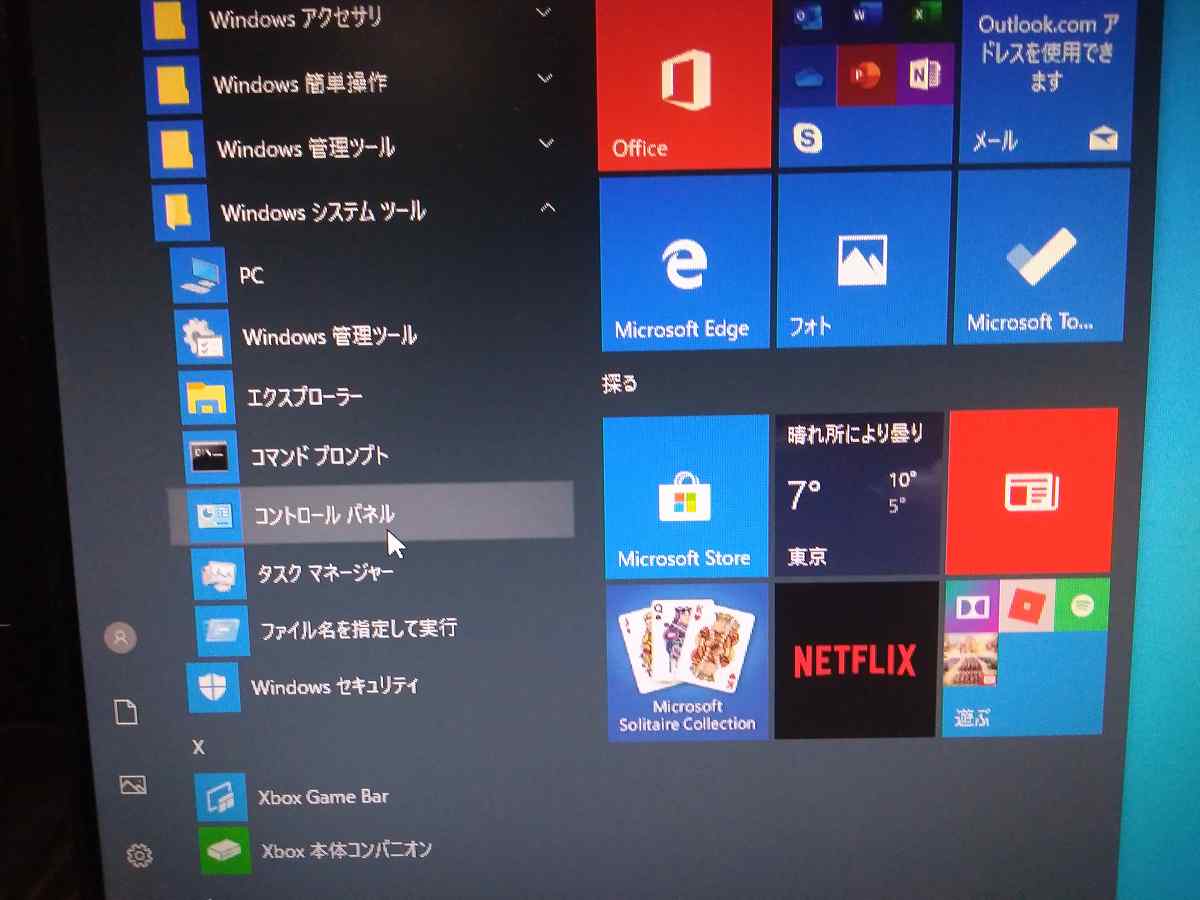Click the game thumbnail below the Dolby icon
This screenshot has width=1200, height=900.
coord(971,658)
